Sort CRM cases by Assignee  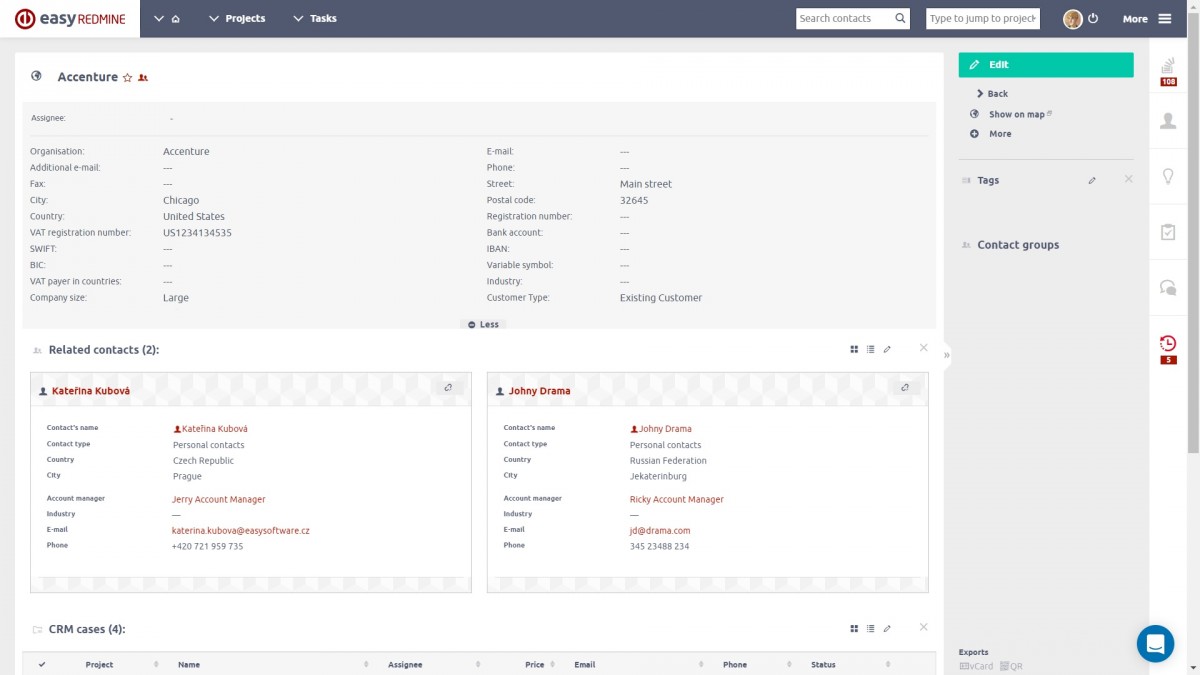(x=405, y=664)
